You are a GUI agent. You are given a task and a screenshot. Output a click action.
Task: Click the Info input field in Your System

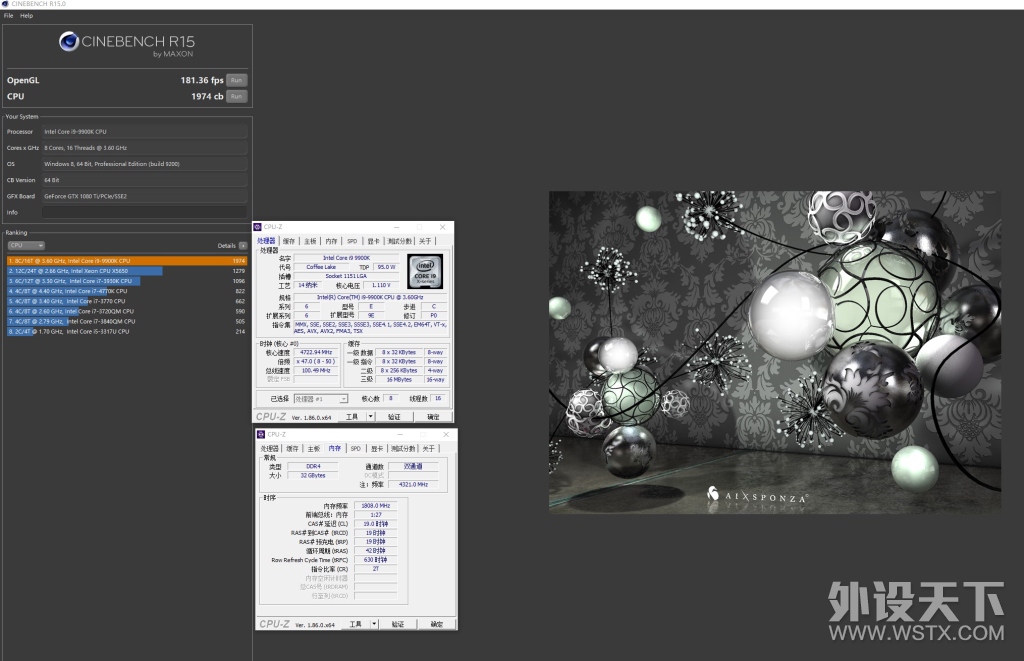[x=144, y=212]
